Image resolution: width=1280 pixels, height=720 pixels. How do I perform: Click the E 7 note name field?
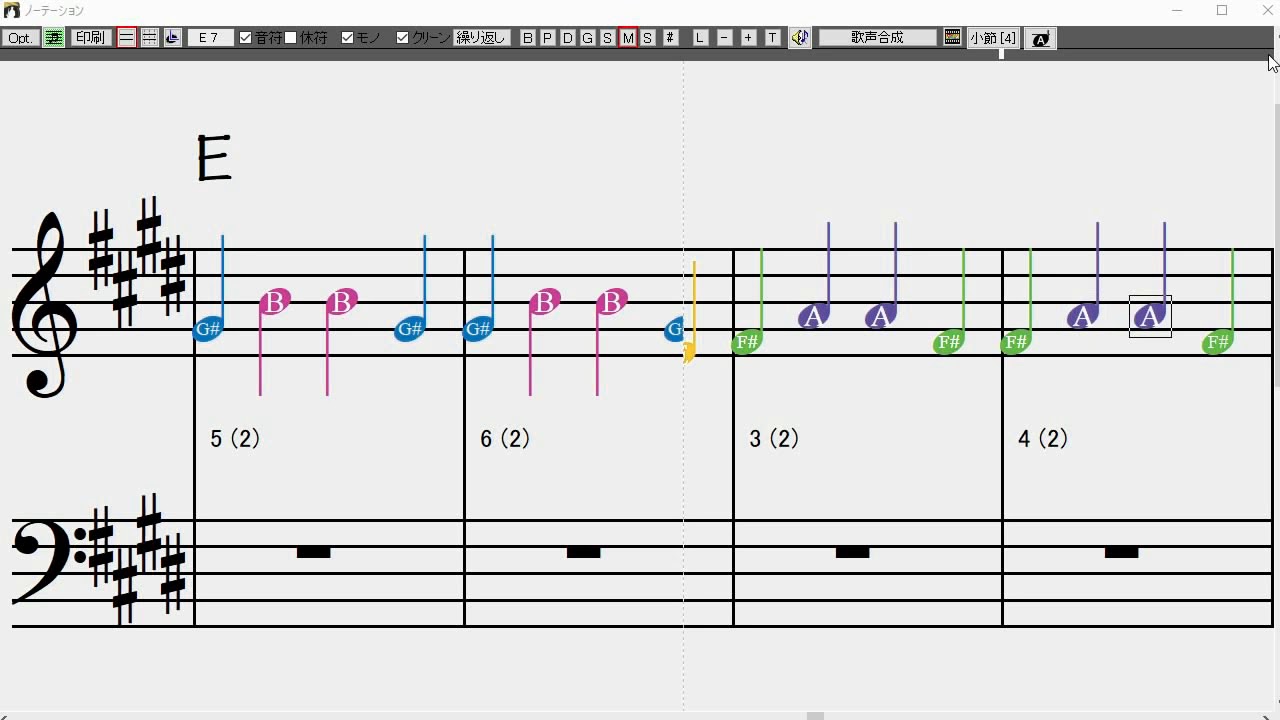[210, 38]
